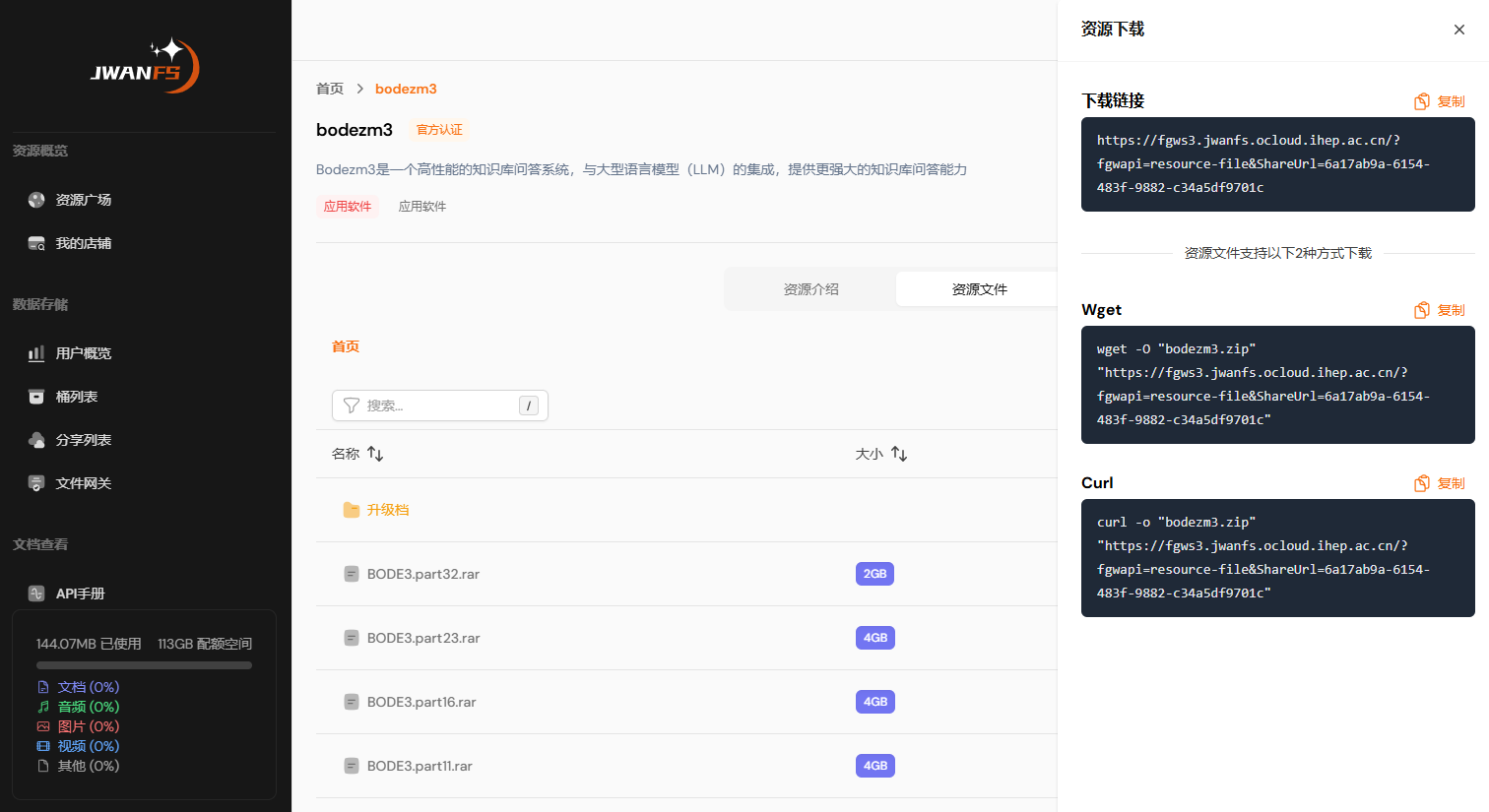Select the BODE3.part23.rar file name
1489x812 pixels.
423,638
